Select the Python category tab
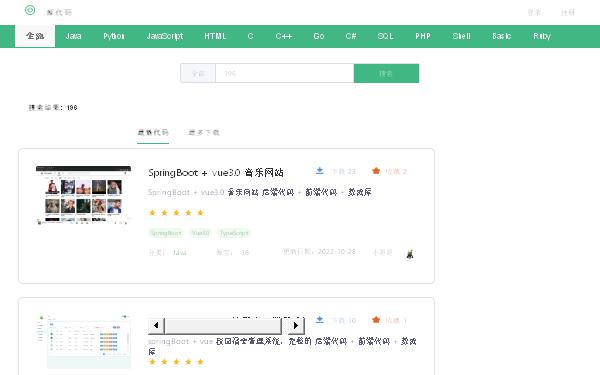The width and height of the screenshot is (600, 375). [x=114, y=36]
